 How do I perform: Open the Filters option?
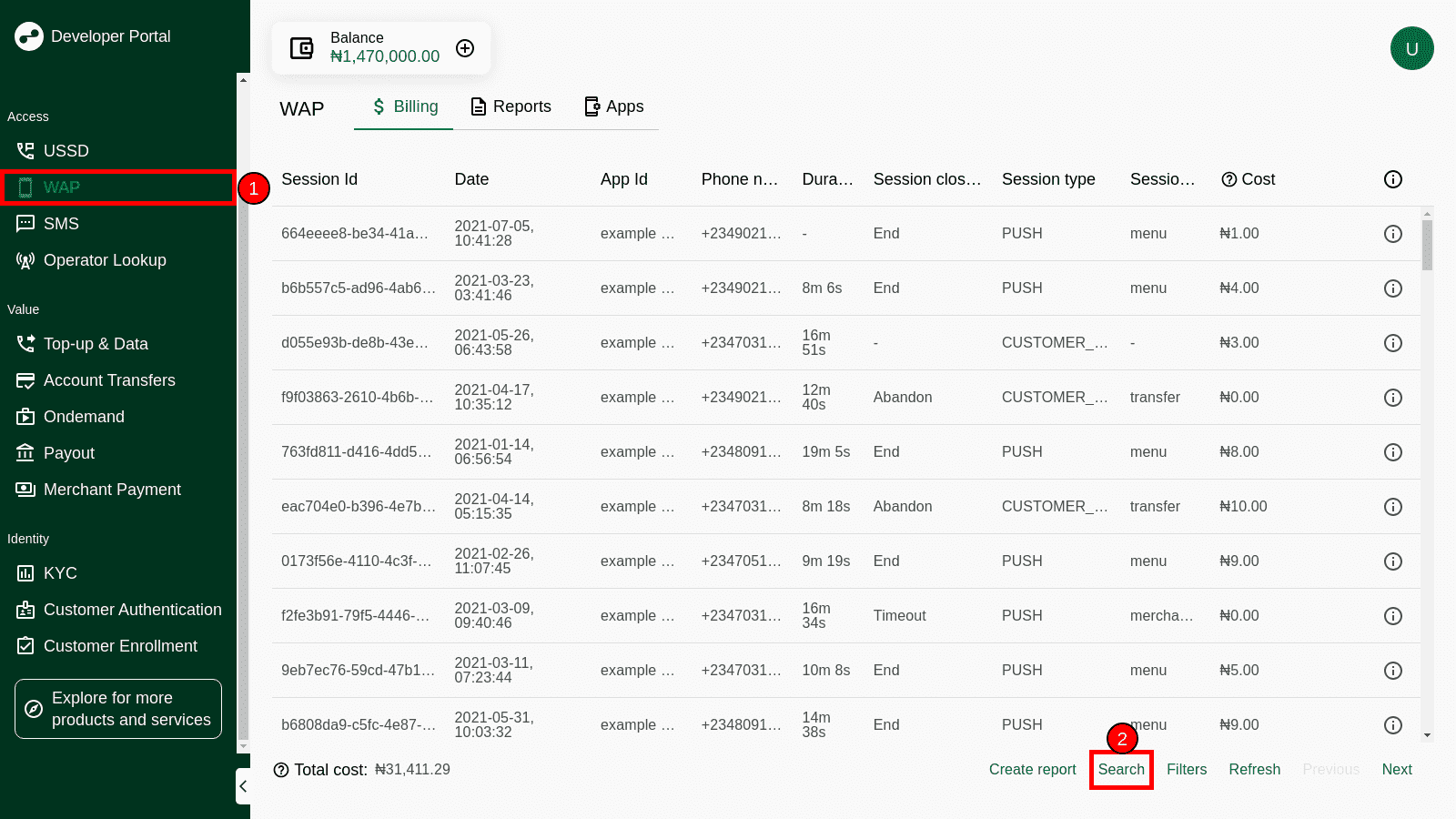1186,770
